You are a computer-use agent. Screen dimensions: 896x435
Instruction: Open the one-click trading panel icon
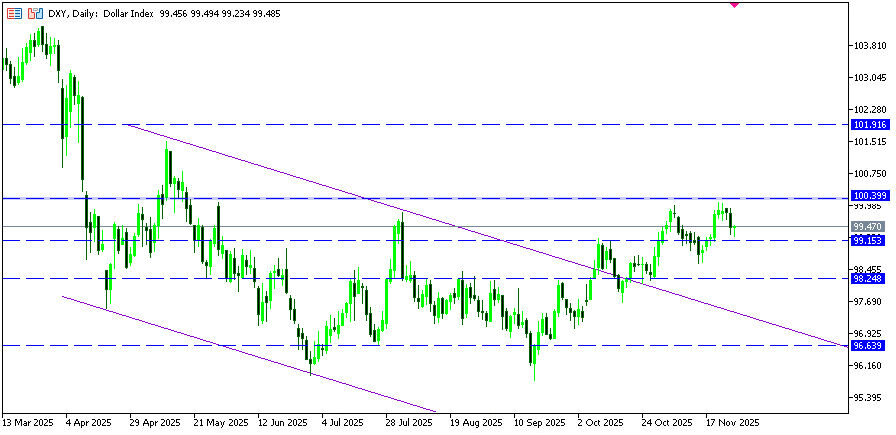[12, 15]
